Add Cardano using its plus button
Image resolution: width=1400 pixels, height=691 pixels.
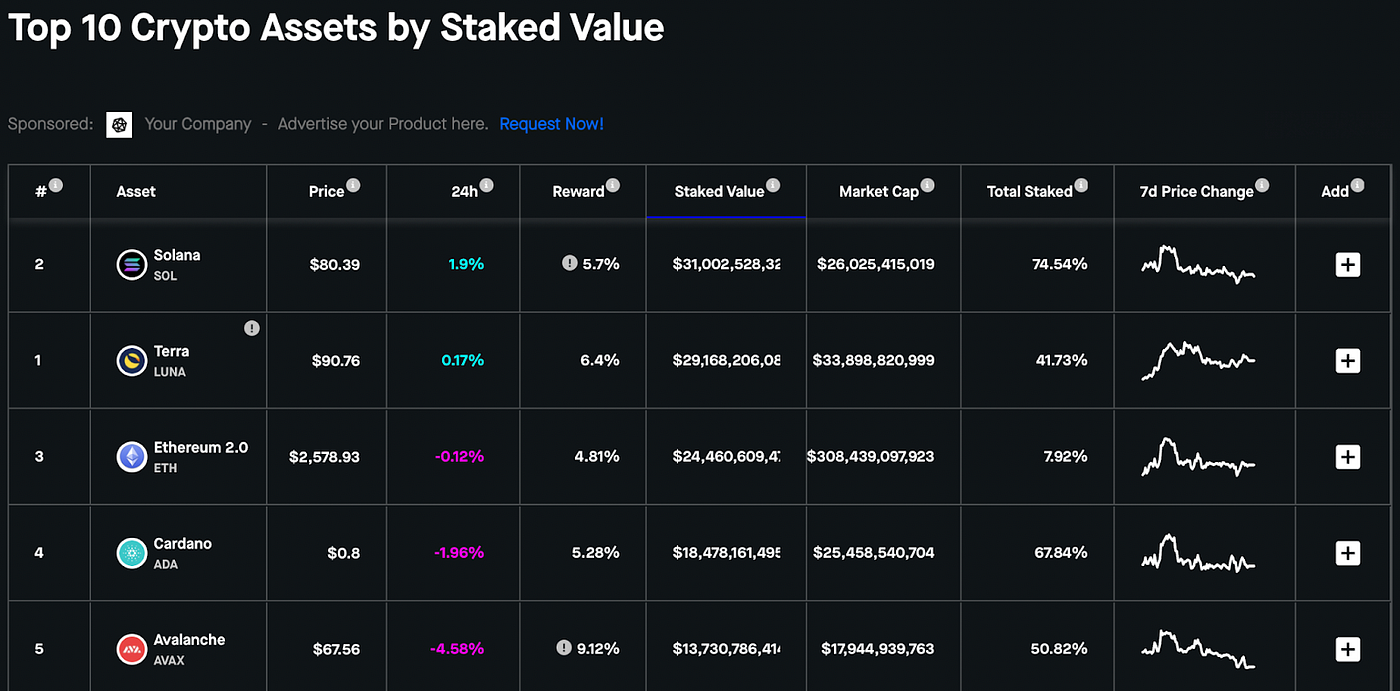tap(1348, 553)
